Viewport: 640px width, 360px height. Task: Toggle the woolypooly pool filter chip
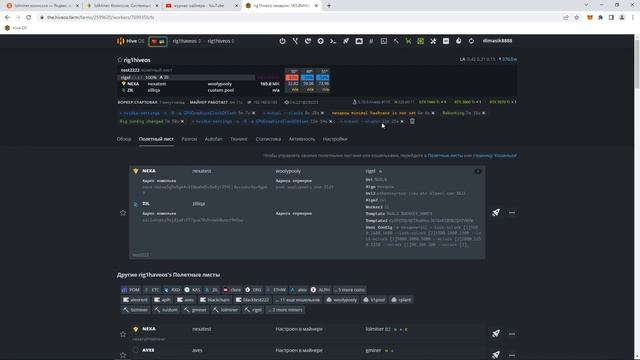342,300
